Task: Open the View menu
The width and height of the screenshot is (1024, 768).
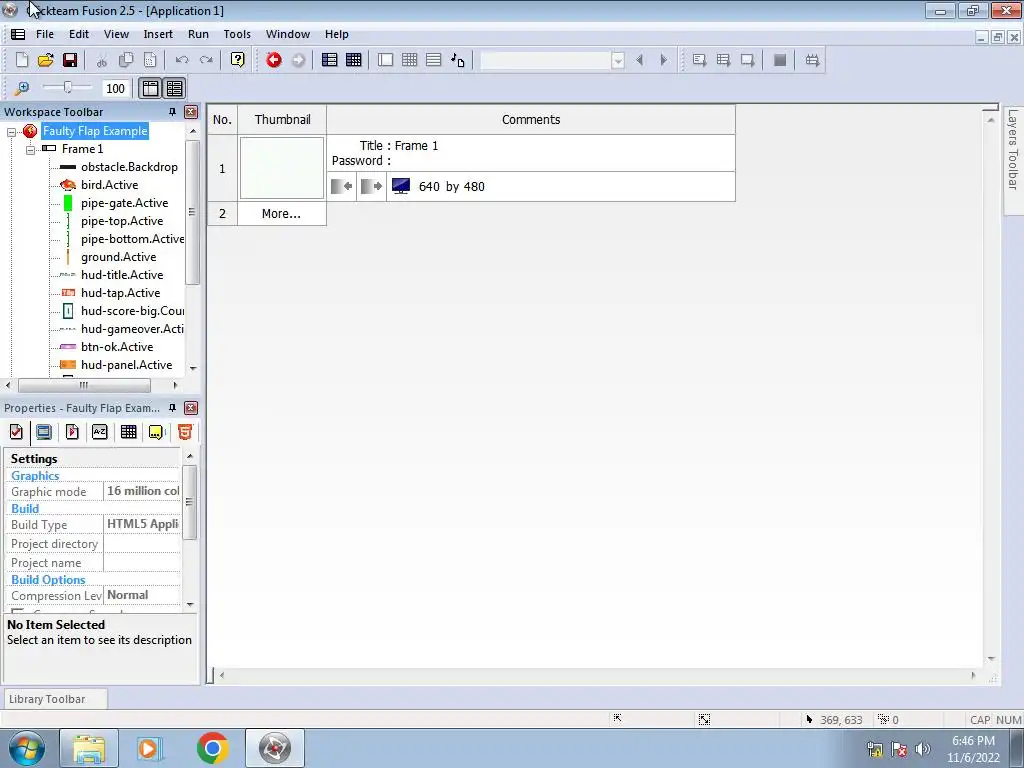Action: 116,34
